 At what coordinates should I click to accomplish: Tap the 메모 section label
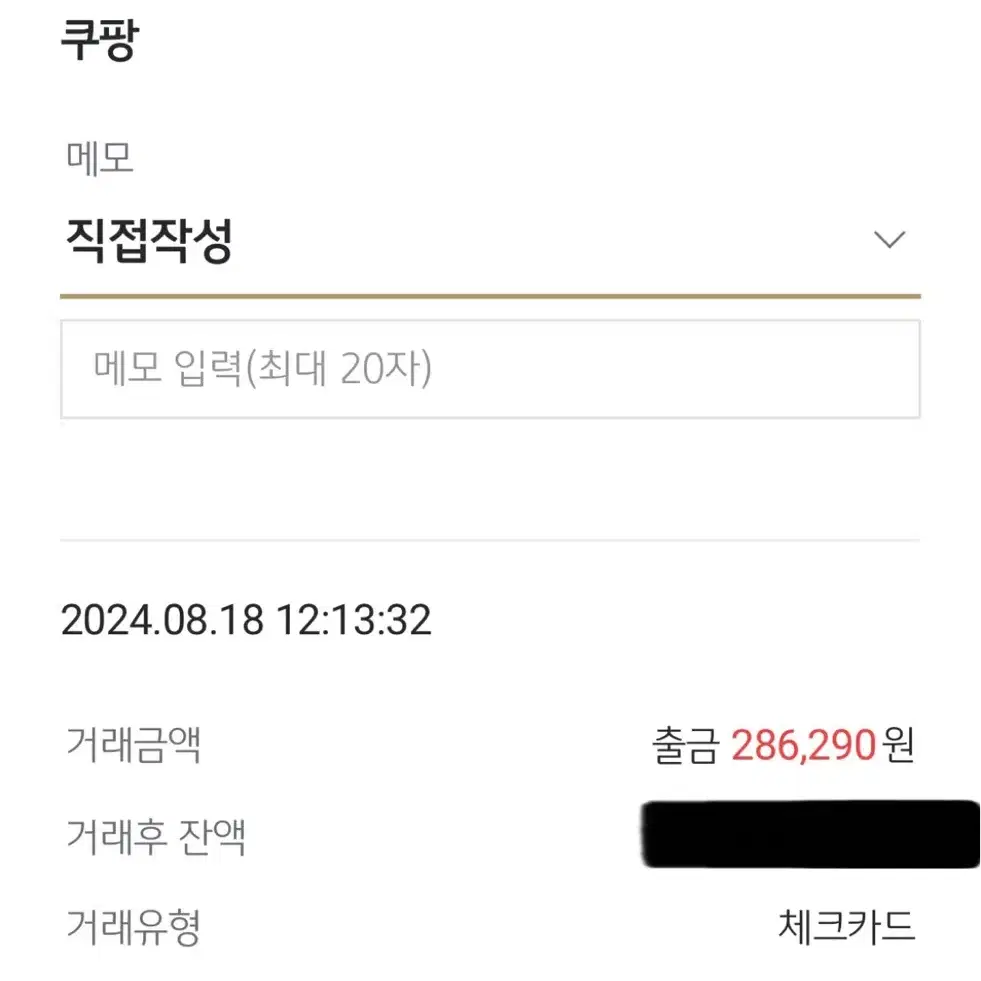[99, 158]
